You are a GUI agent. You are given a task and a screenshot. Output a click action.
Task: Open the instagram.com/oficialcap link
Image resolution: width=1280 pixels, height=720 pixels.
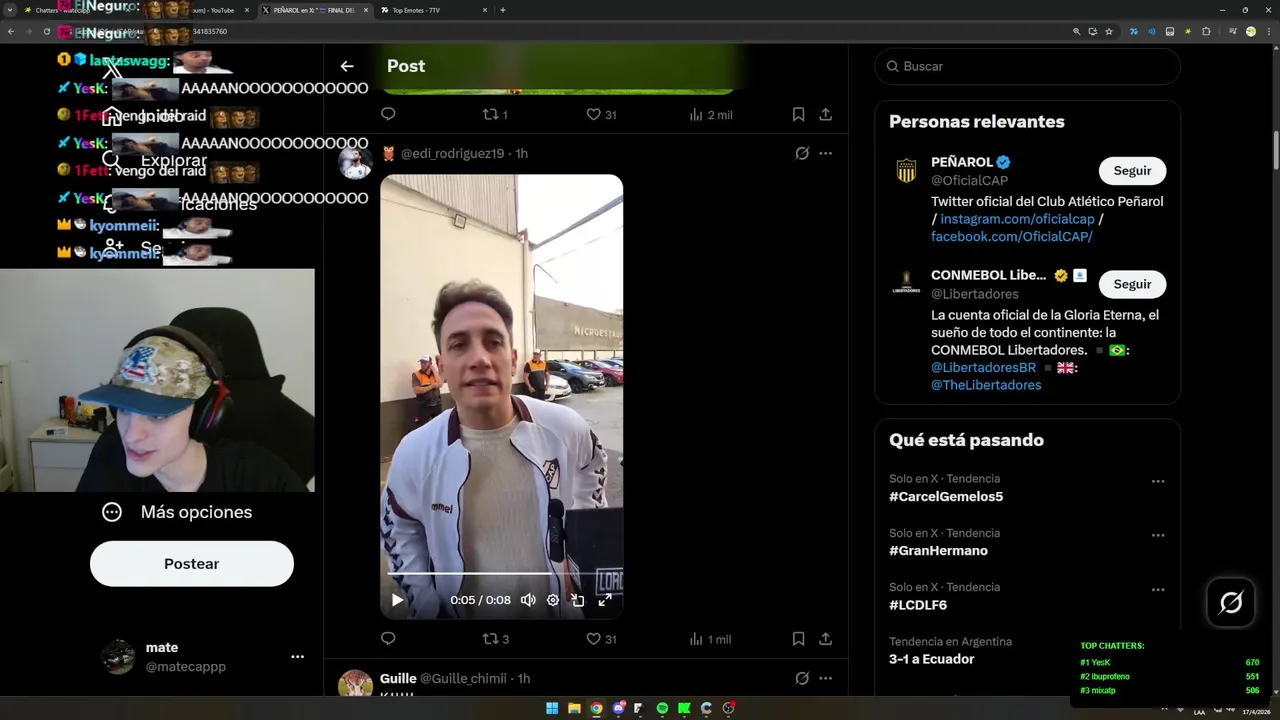click(1017, 219)
